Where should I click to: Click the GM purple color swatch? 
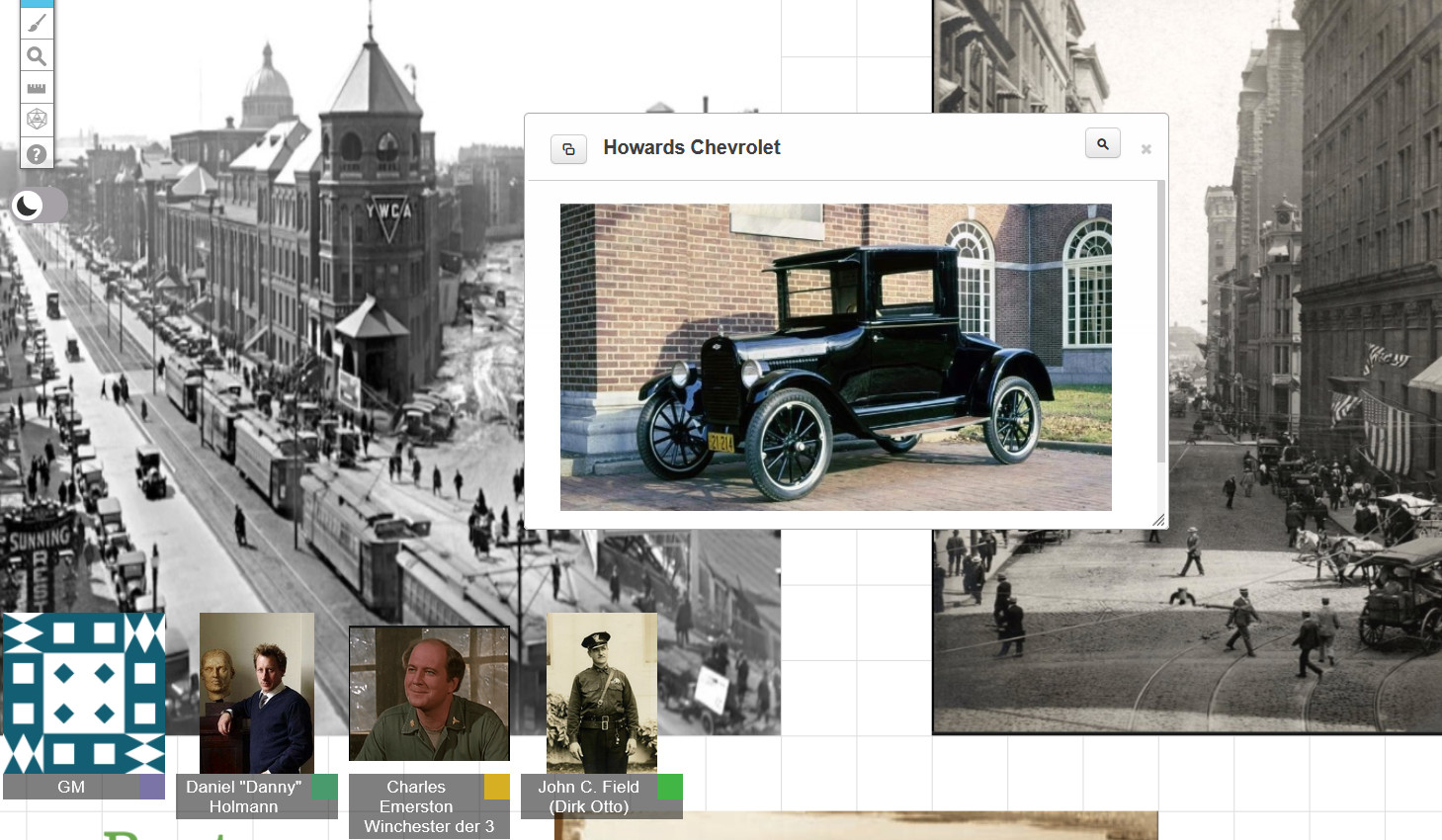(x=152, y=787)
